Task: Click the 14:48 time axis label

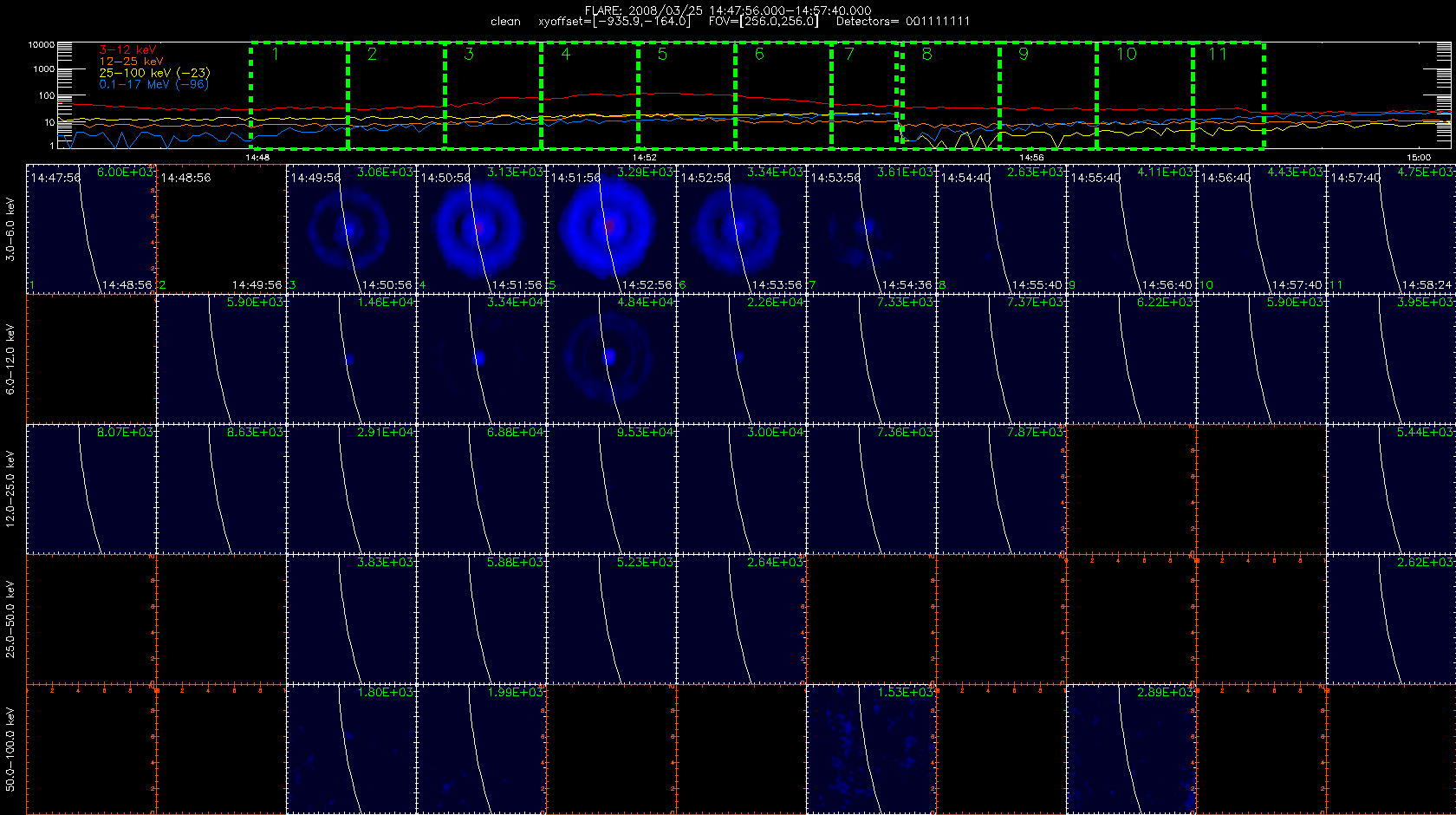Action: 257,158
